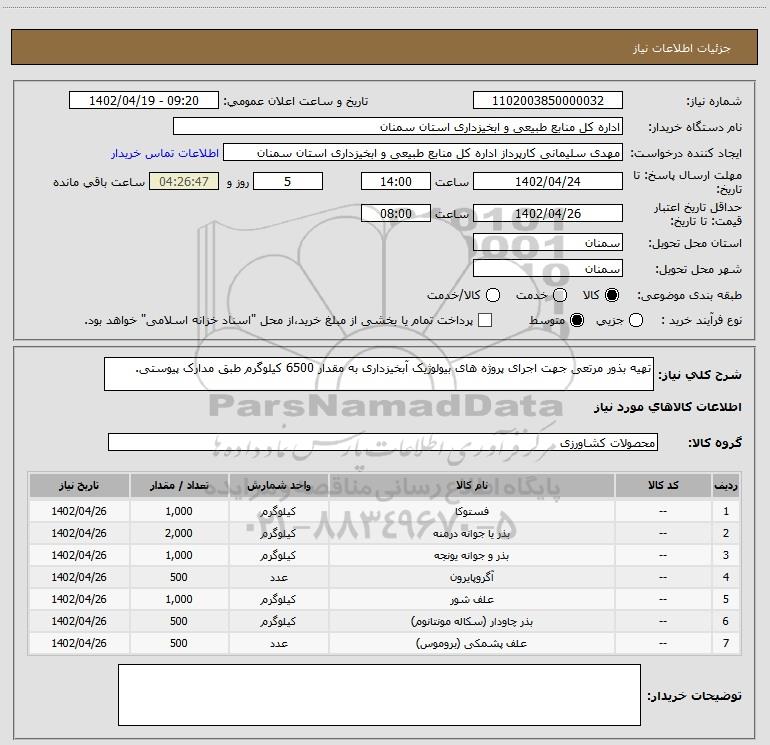This screenshot has height=745, width=770.
Task: Click the buyer organization name field
Action: point(398,127)
